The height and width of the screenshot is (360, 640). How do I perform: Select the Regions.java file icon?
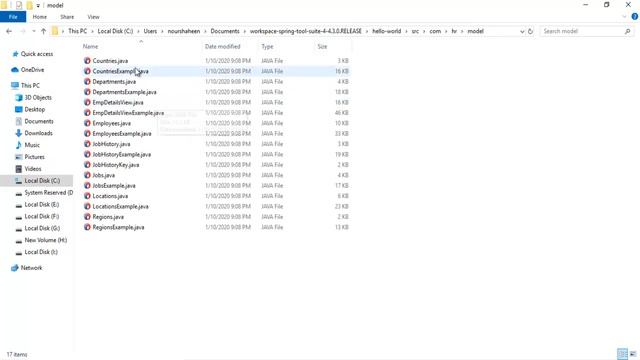pos(87,217)
